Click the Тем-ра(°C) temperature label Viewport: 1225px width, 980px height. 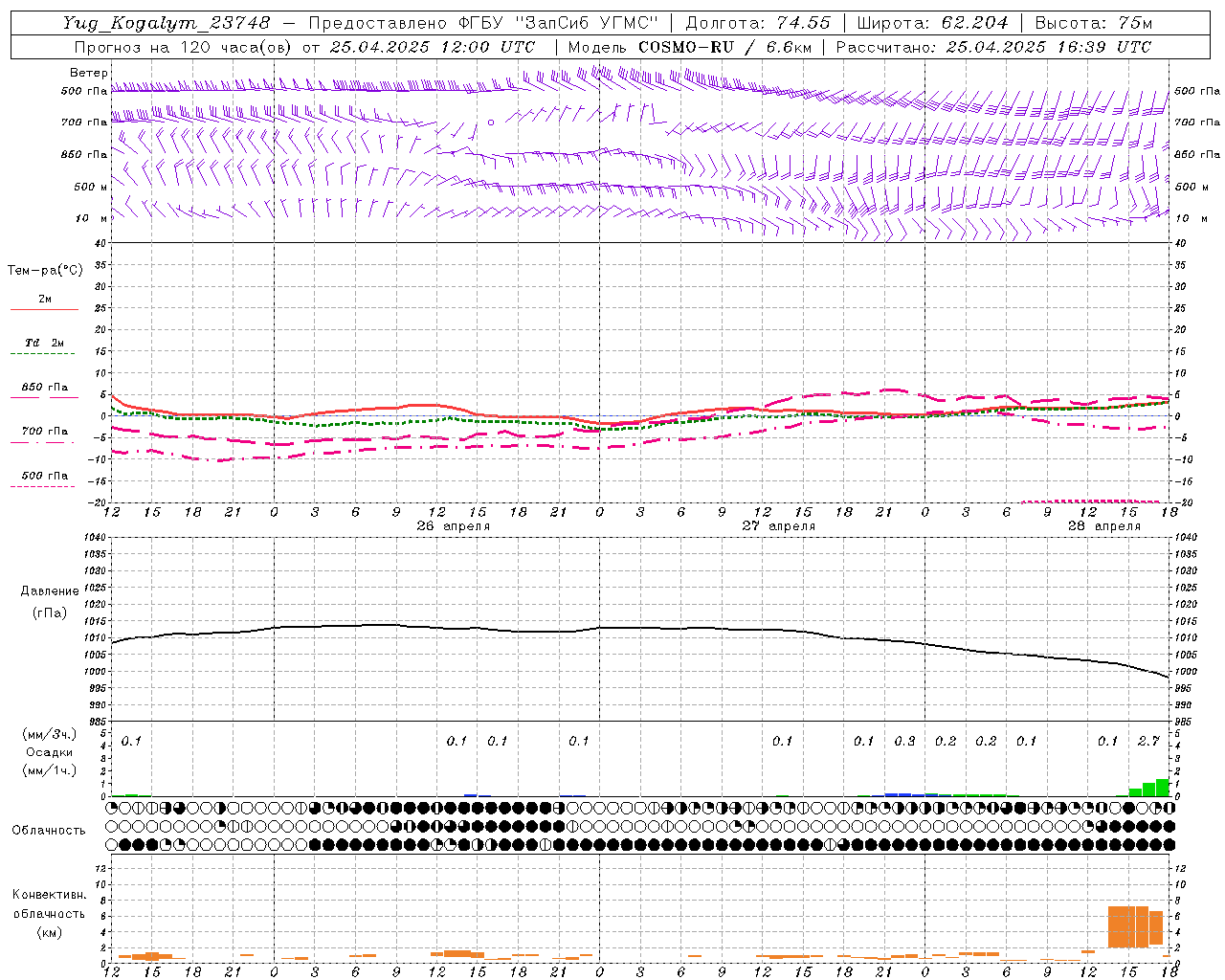[x=45, y=271]
